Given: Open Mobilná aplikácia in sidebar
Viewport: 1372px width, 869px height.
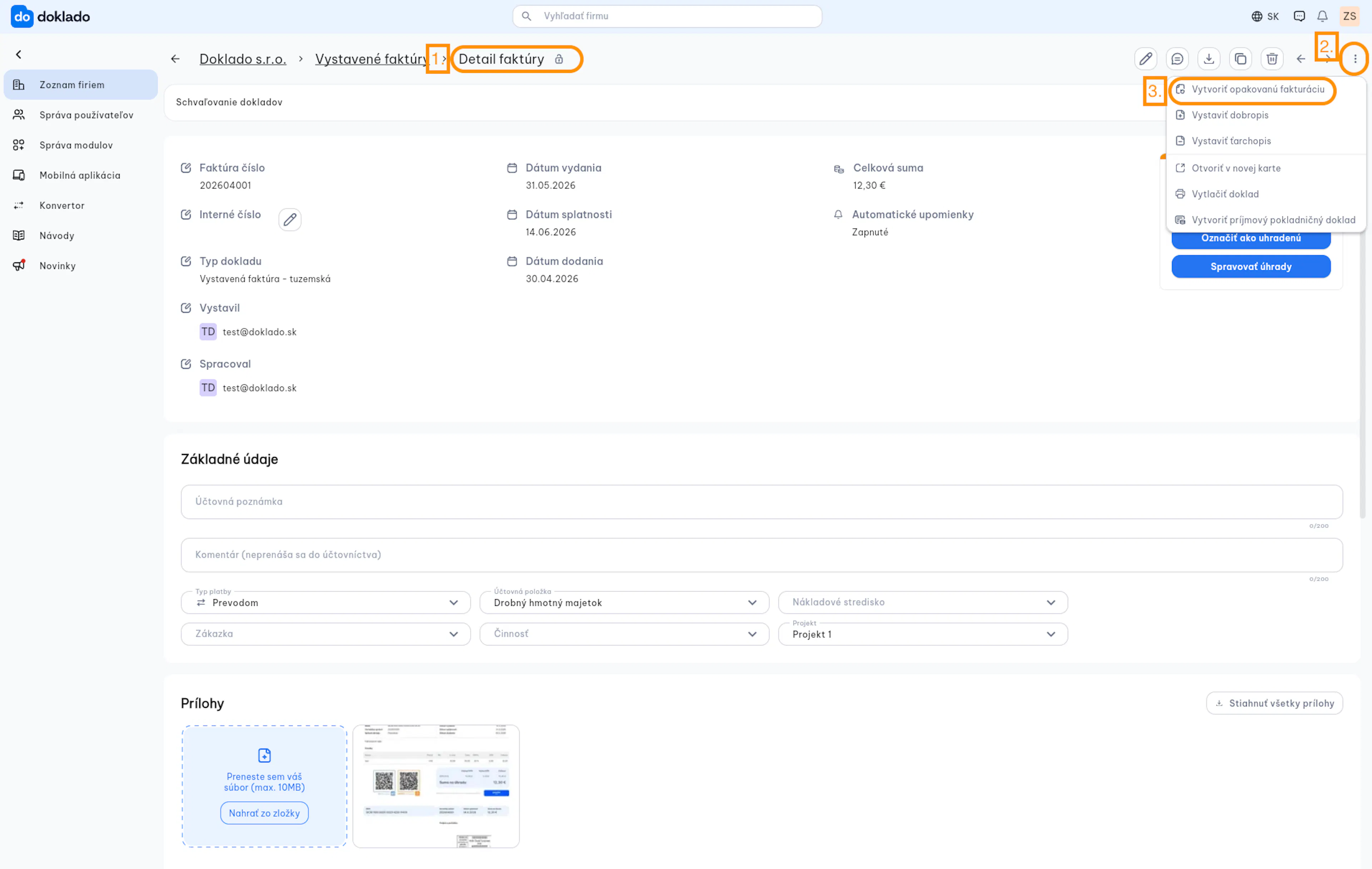Looking at the screenshot, I should (81, 176).
